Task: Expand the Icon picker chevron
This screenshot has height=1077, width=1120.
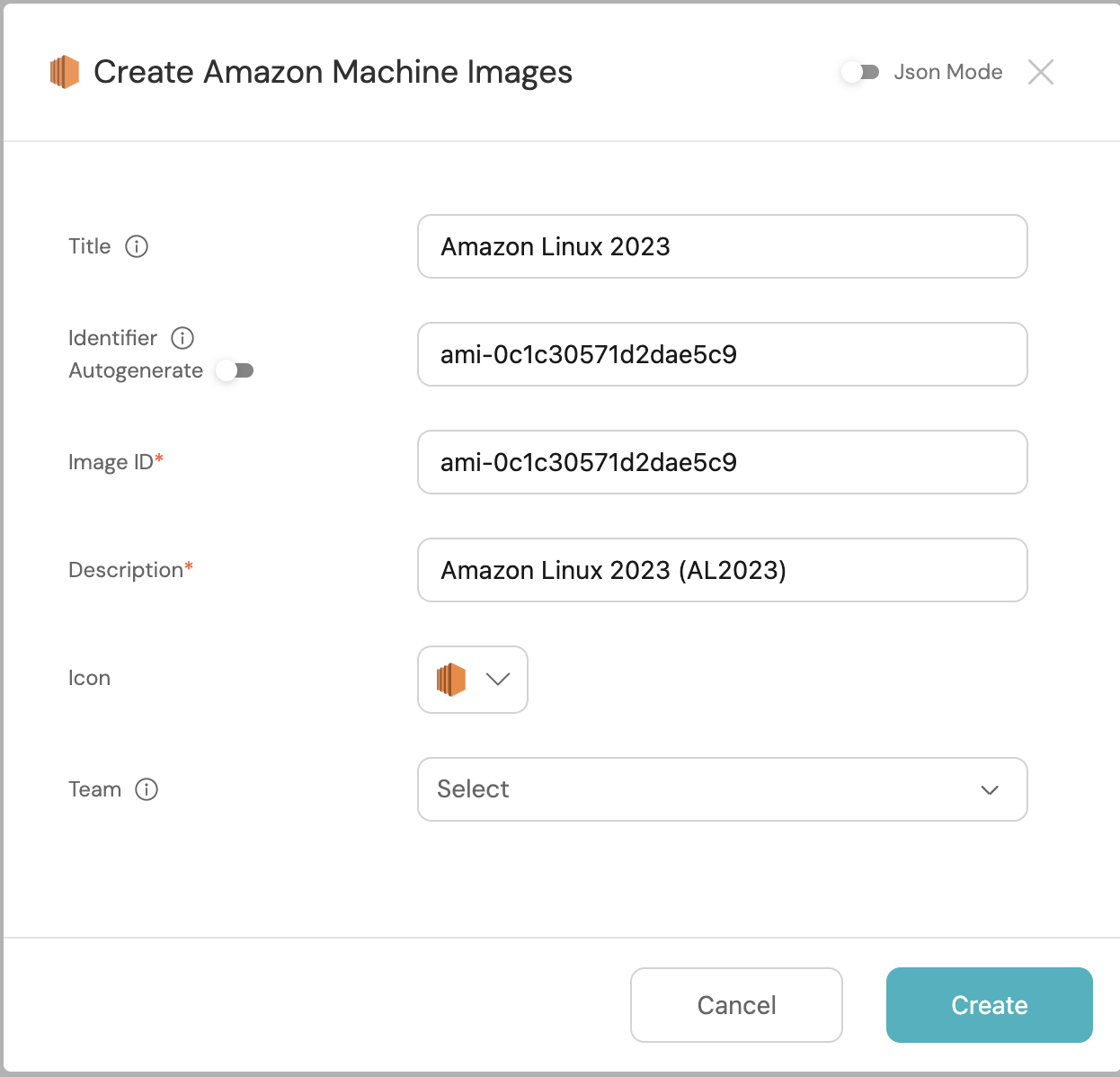Action: [498, 680]
